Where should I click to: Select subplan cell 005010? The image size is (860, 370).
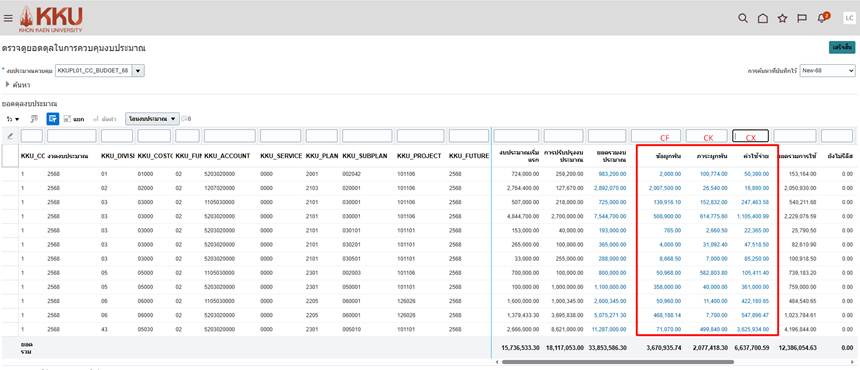351,329
